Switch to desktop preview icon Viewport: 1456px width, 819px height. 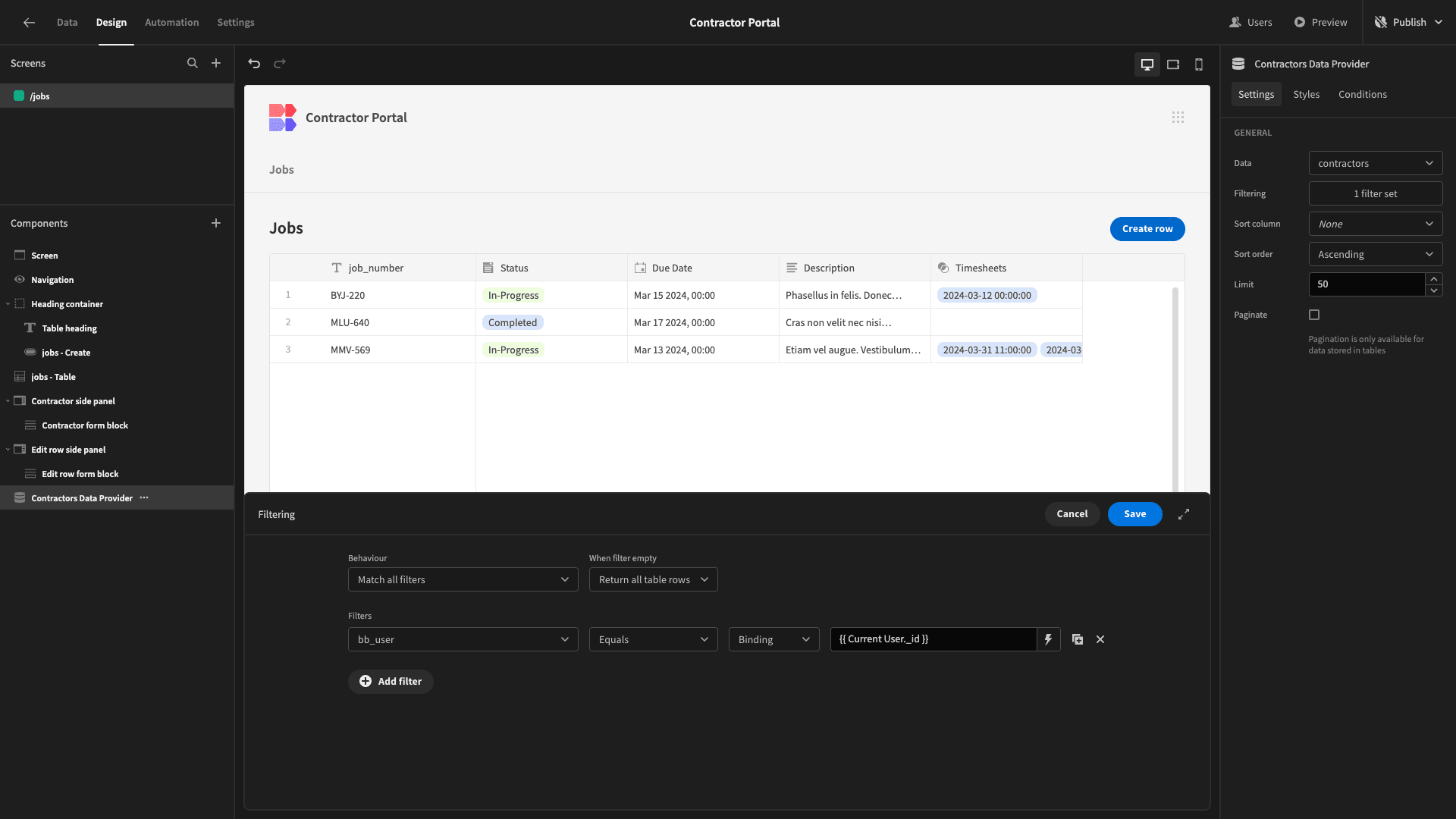[1147, 64]
